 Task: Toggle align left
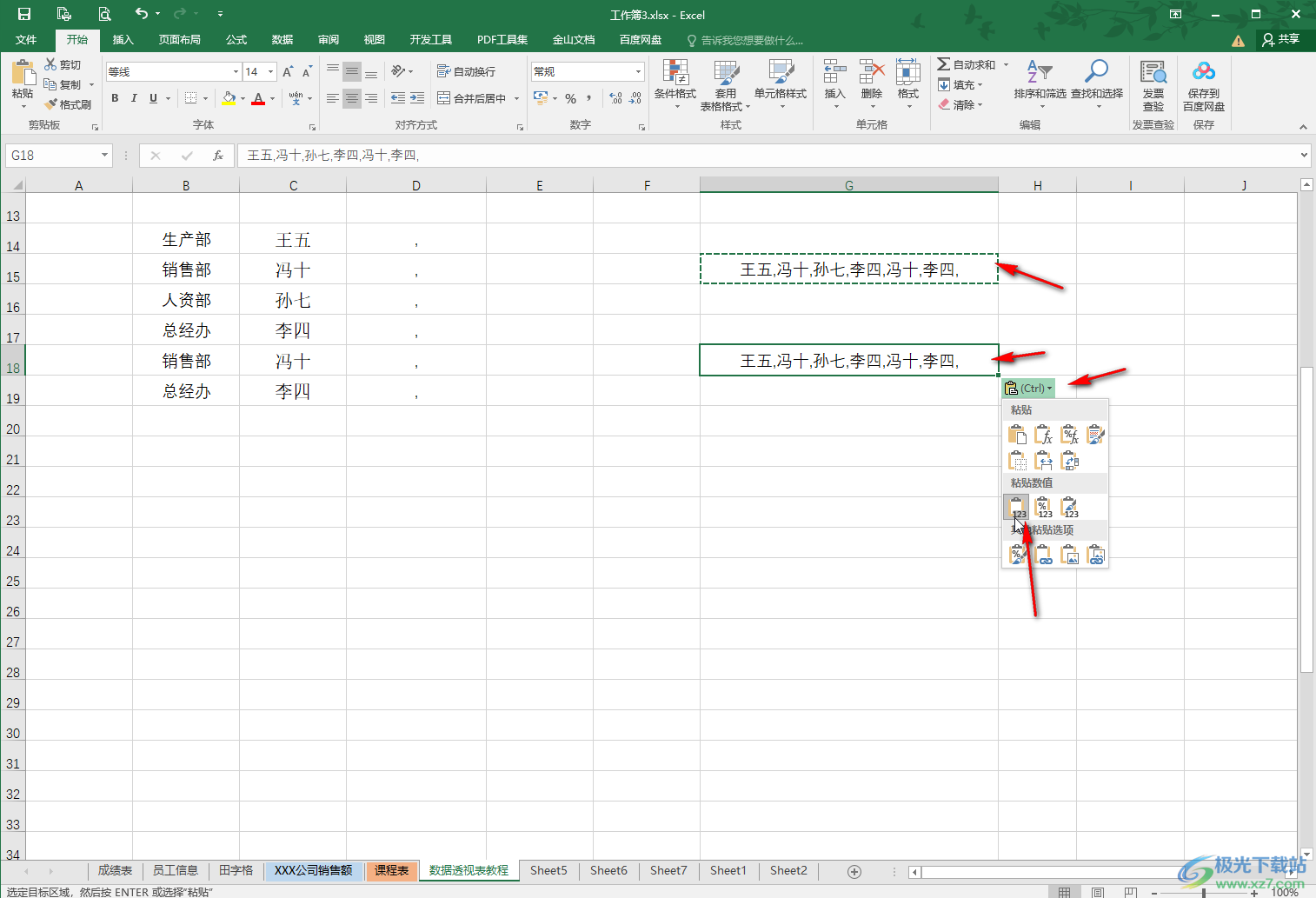click(333, 98)
